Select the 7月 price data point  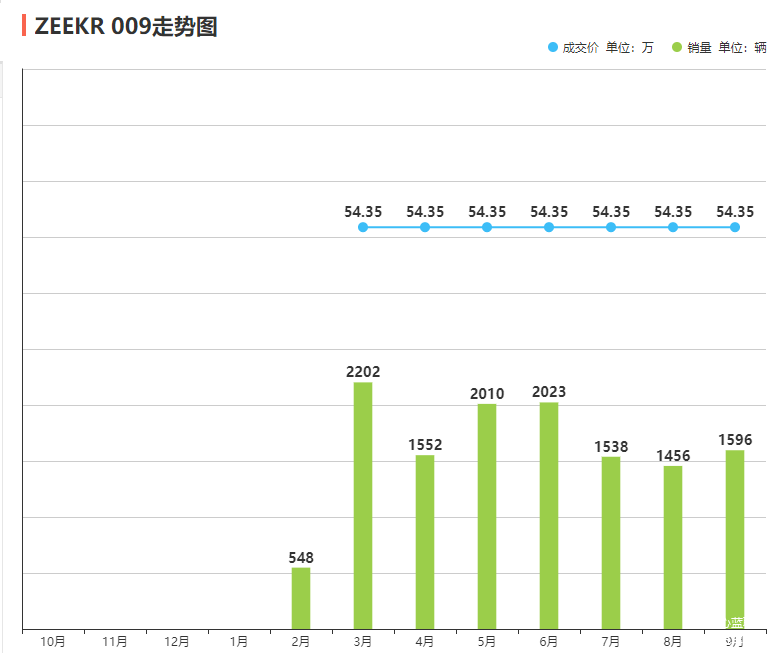click(x=611, y=227)
